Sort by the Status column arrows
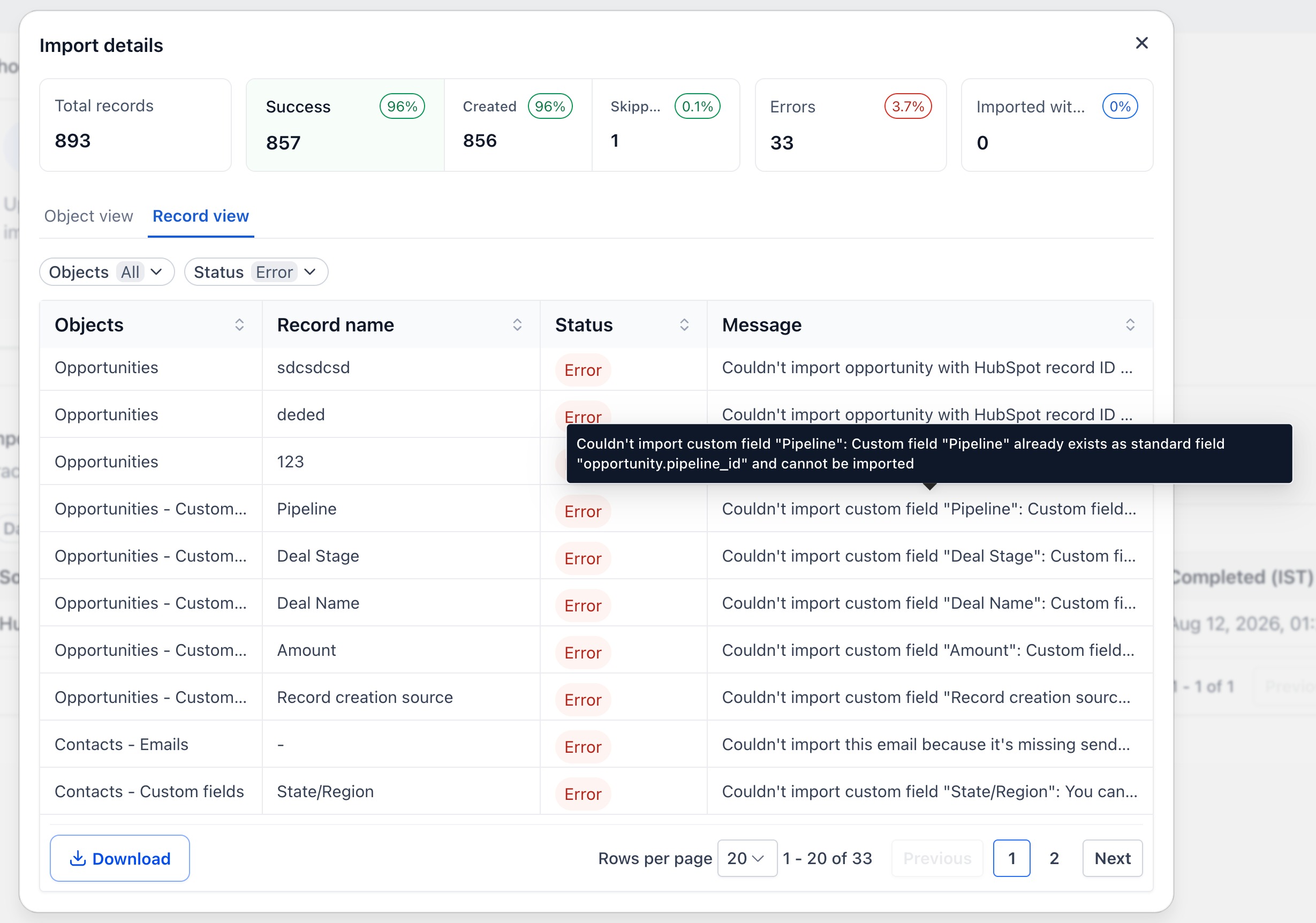Image resolution: width=1316 pixels, height=923 pixels. (x=684, y=325)
